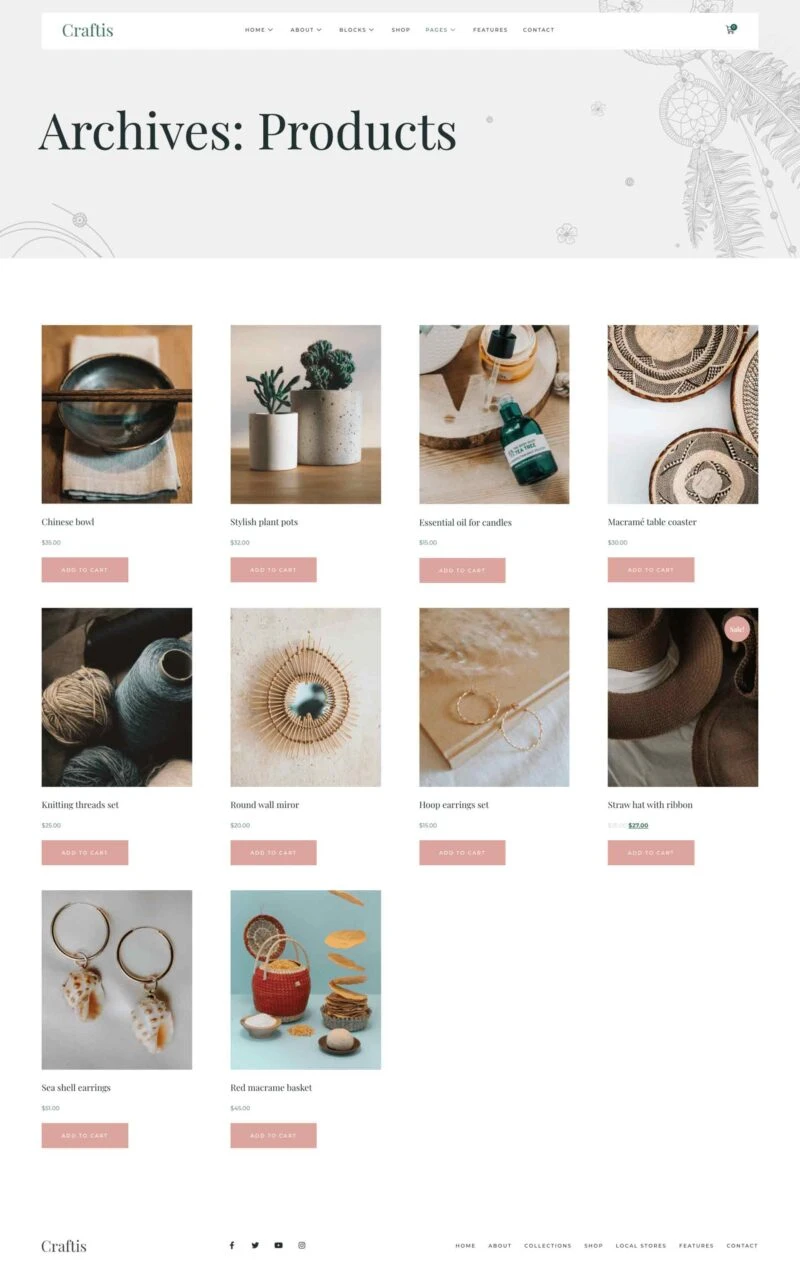The image size is (800, 1277).
Task: Open Essential oil for candles product title
Action: (x=465, y=522)
